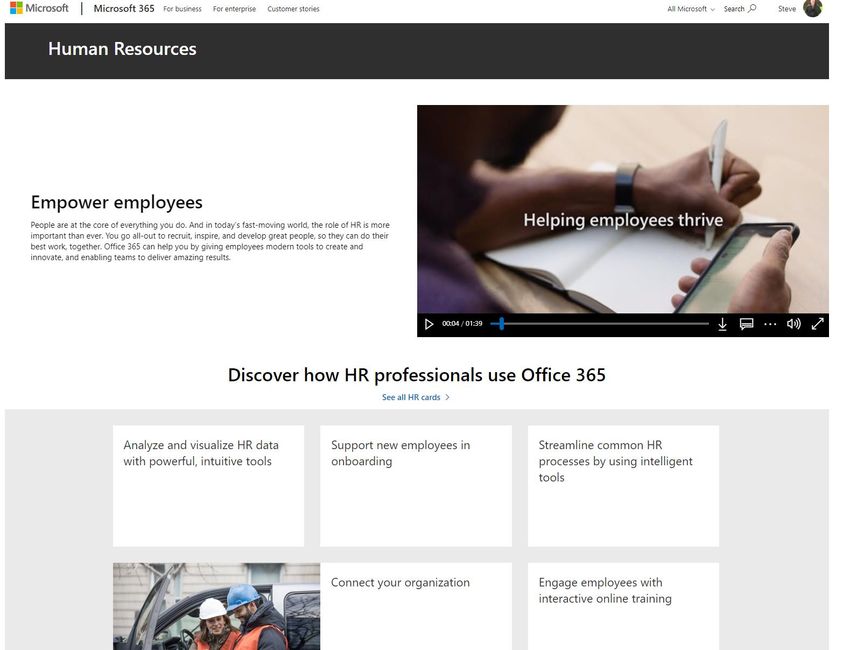Screen dimensions: 850x650
Task: Click the Steve account name
Action: pos(787,9)
